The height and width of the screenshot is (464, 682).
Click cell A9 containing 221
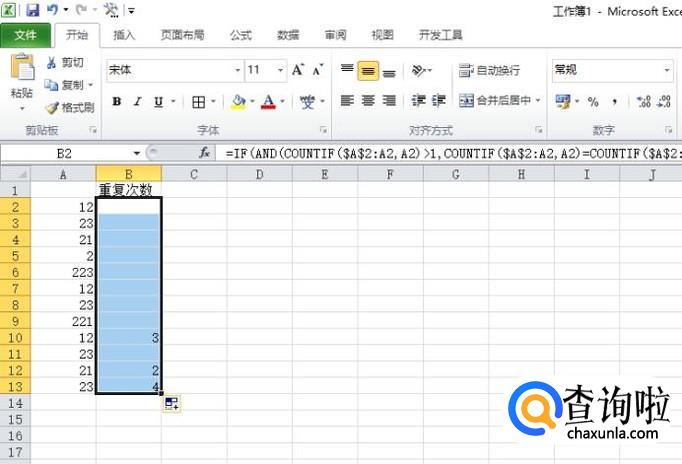click(64, 321)
